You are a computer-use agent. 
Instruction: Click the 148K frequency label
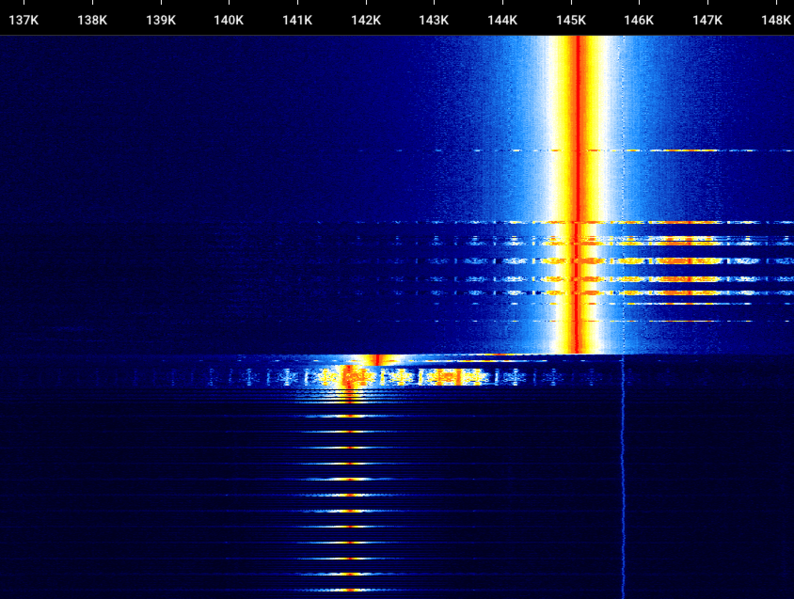[x=776, y=20]
